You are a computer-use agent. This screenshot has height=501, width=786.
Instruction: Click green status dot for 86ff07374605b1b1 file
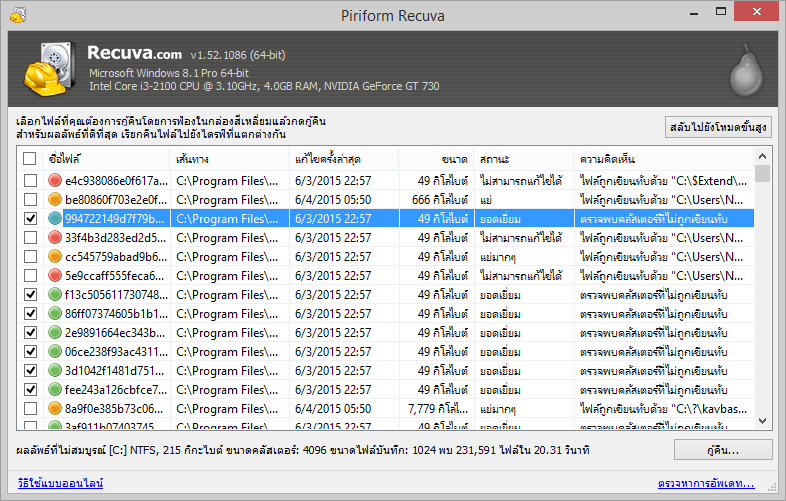click(x=55, y=314)
